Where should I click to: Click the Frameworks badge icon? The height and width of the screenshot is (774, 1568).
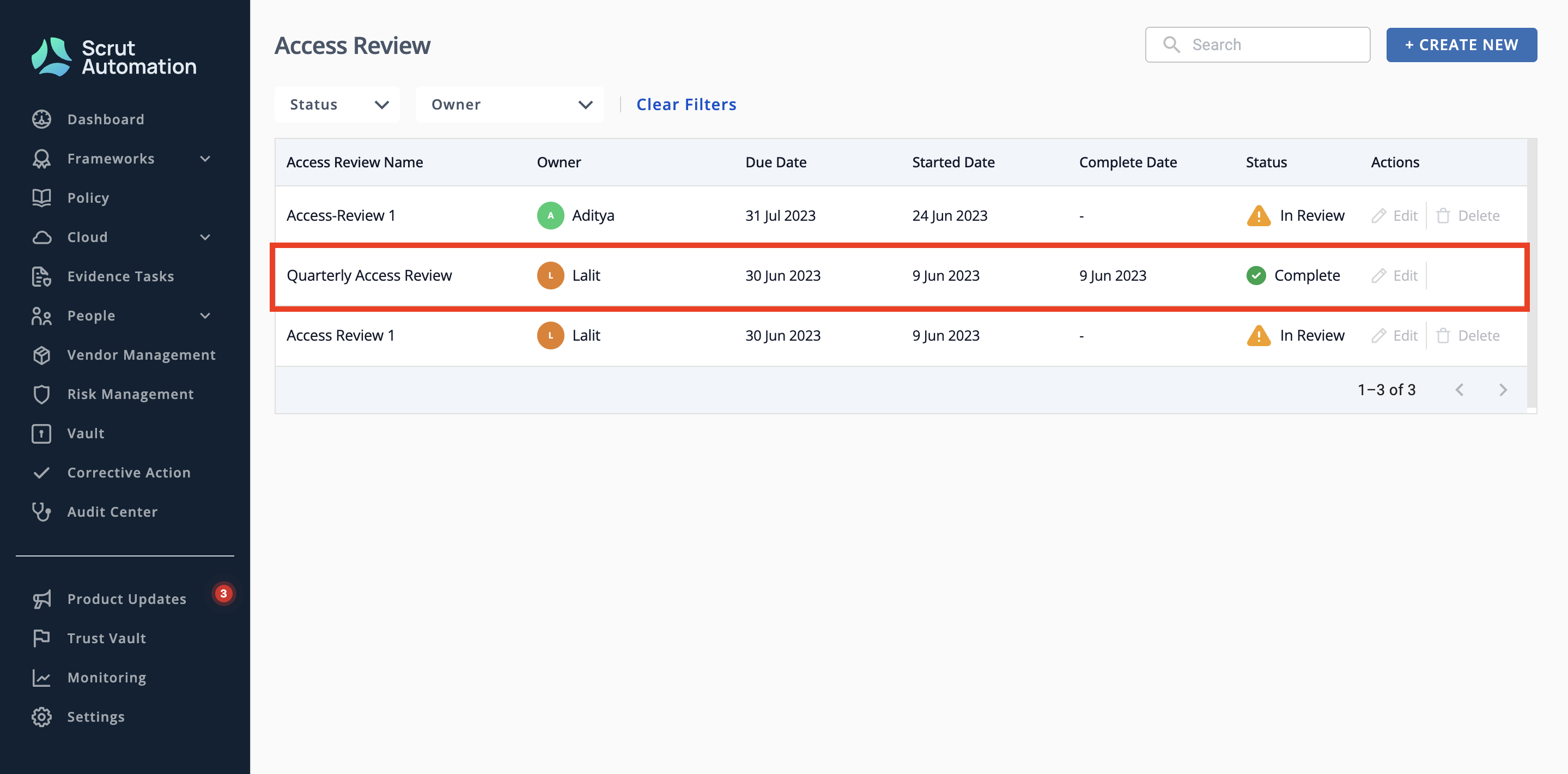pyautogui.click(x=41, y=159)
